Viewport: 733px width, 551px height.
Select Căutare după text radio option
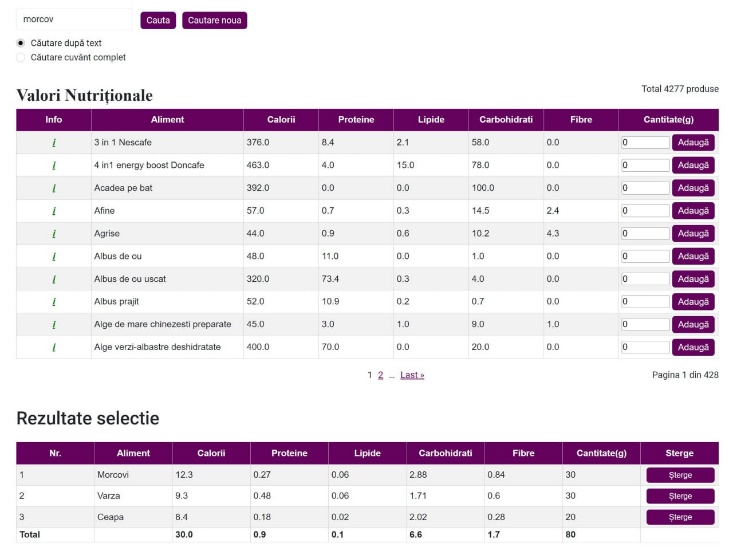21,43
